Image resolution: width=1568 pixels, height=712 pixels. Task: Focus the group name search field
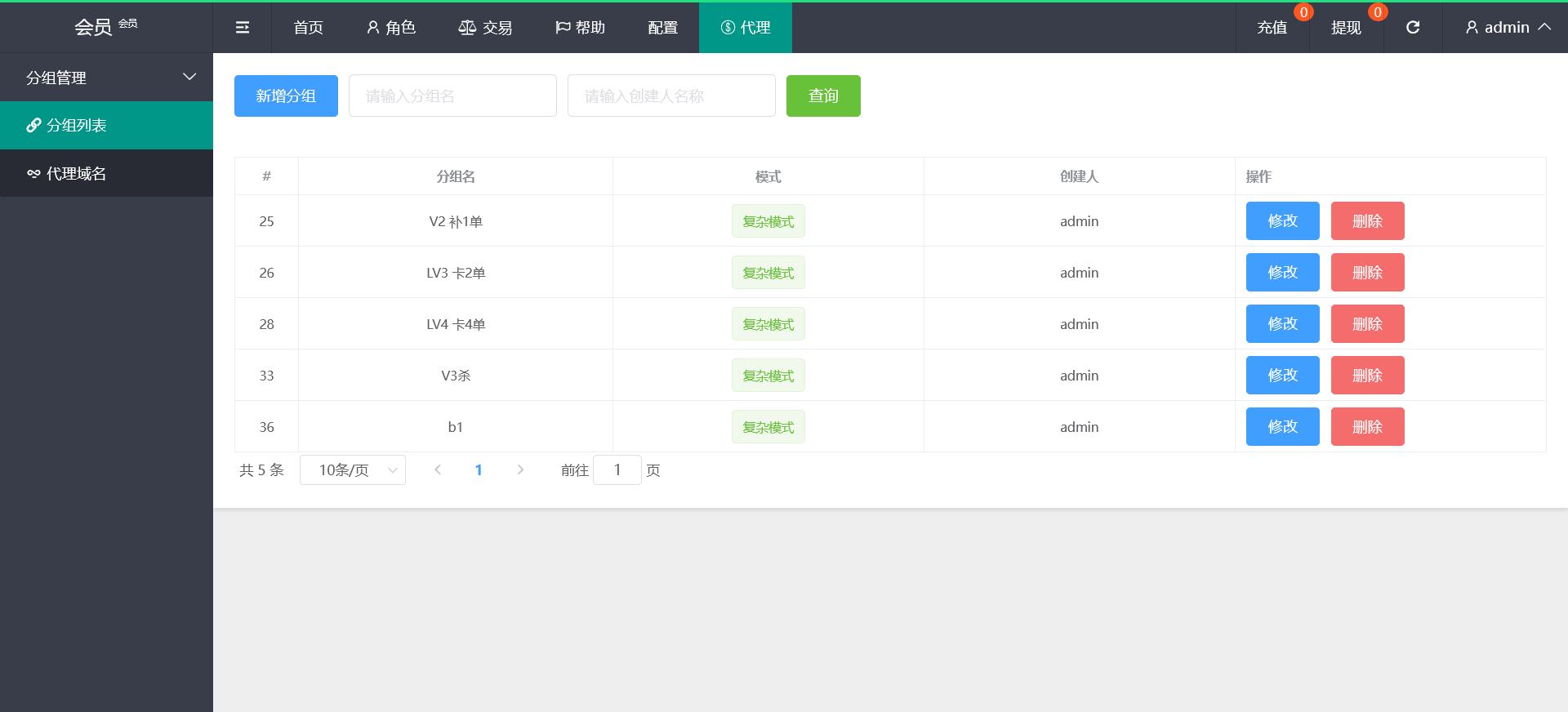click(x=452, y=96)
